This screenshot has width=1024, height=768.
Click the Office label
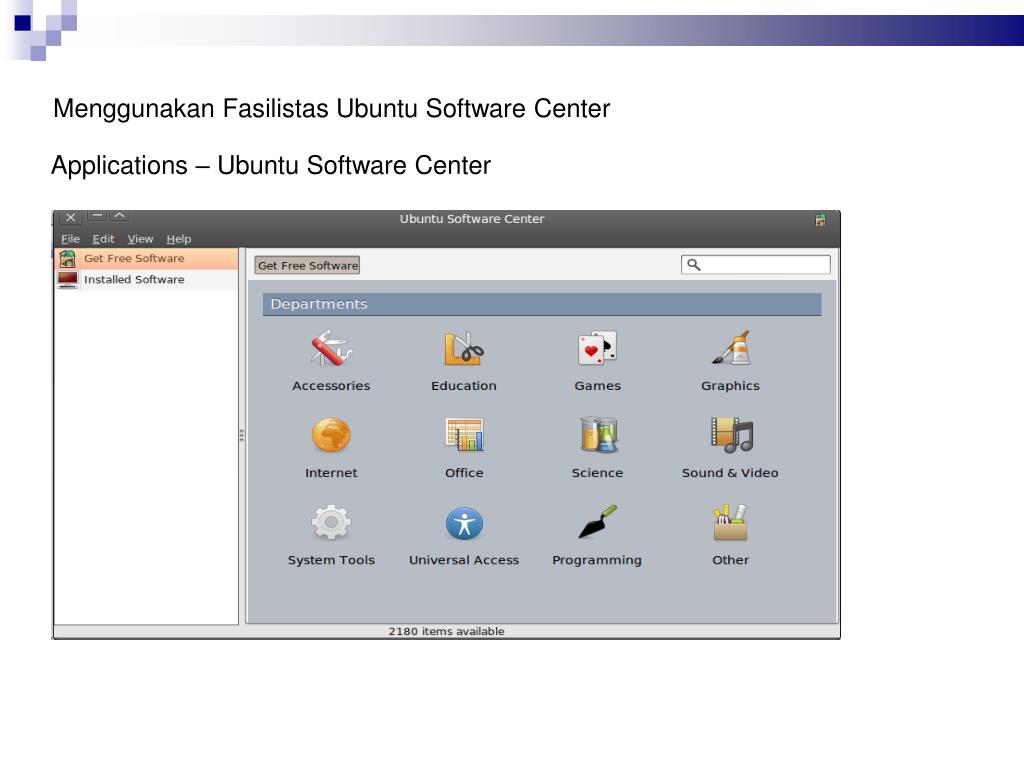click(x=464, y=473)
